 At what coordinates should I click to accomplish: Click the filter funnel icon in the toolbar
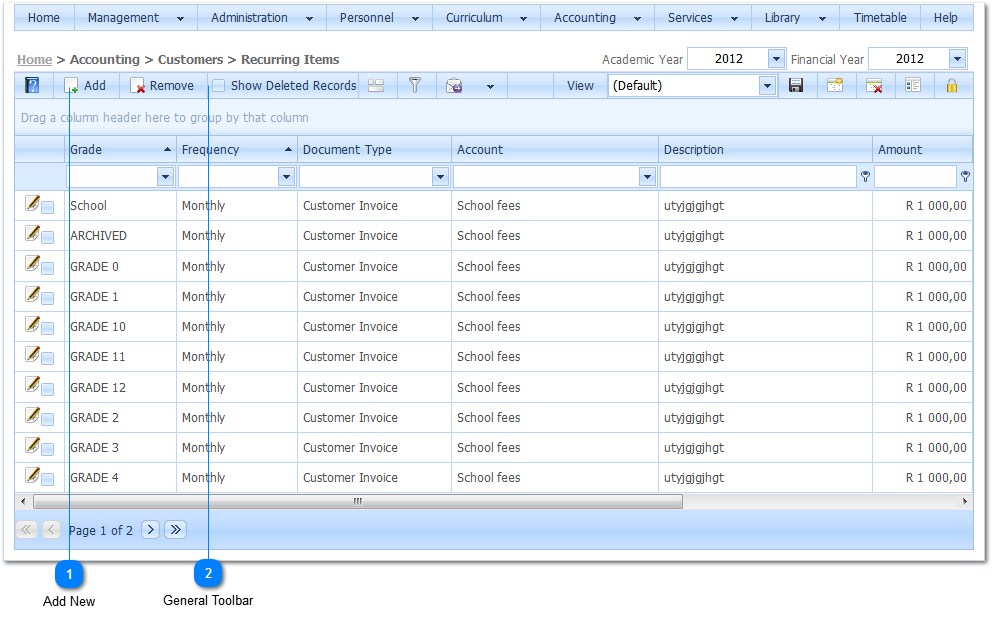415,85
